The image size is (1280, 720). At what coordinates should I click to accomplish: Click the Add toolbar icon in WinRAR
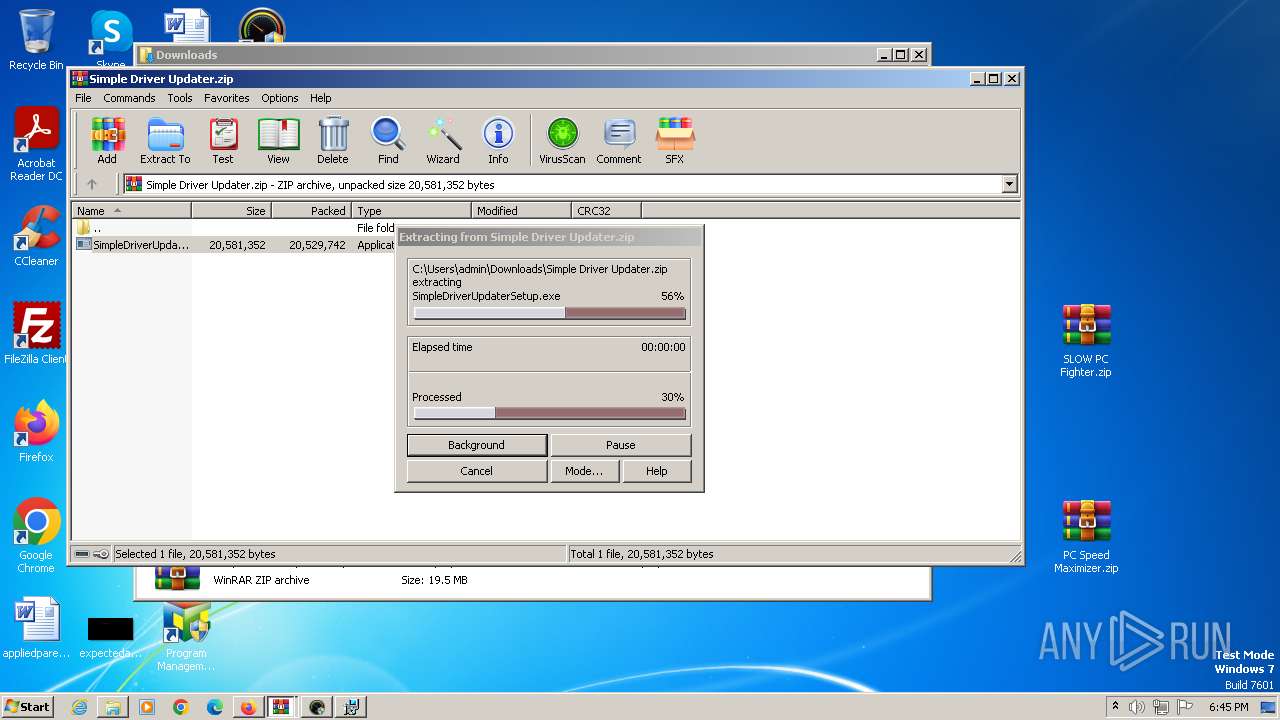[107, 141]
